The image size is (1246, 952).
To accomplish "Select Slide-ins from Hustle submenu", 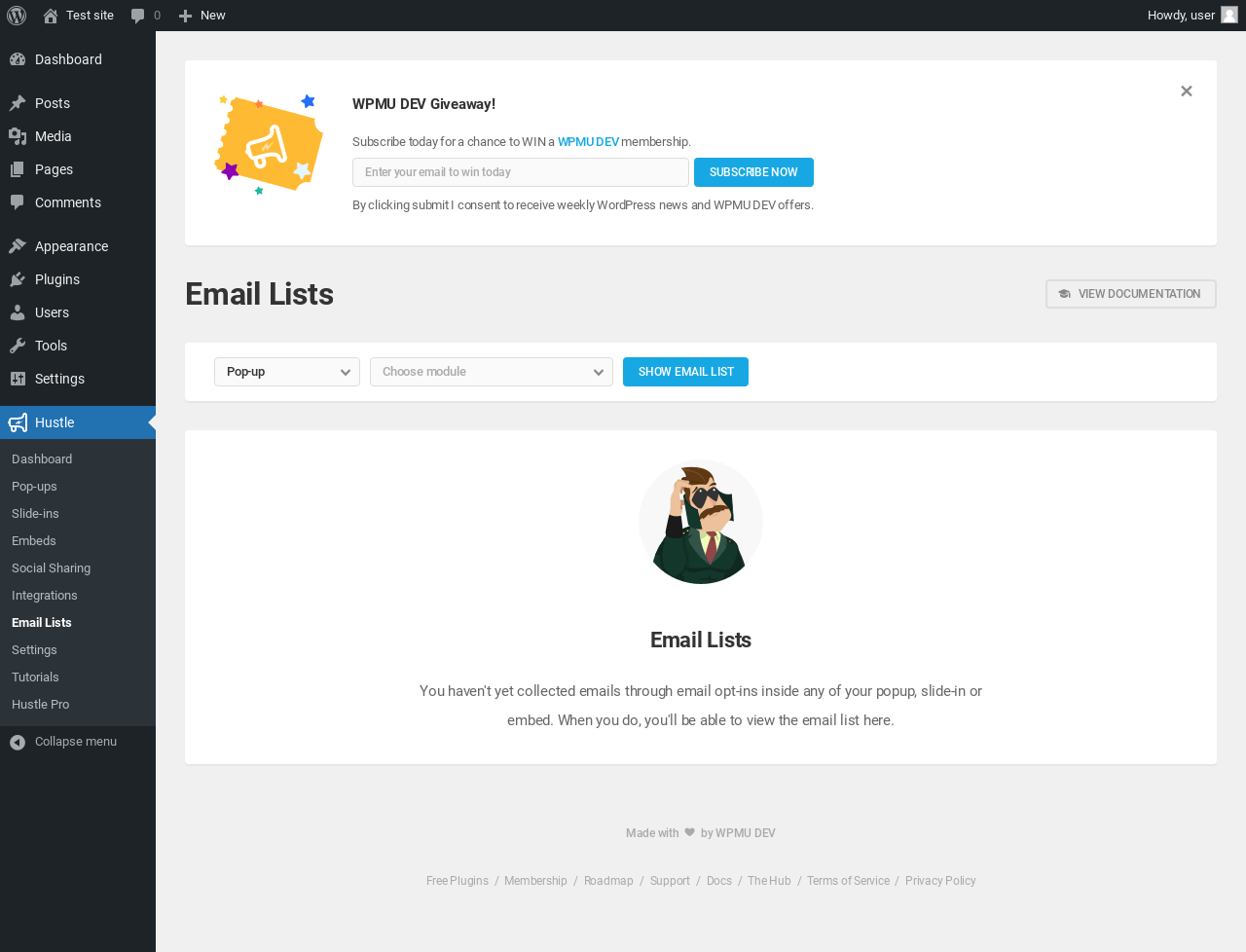I will pyautogui.click(x=35, y=514).
